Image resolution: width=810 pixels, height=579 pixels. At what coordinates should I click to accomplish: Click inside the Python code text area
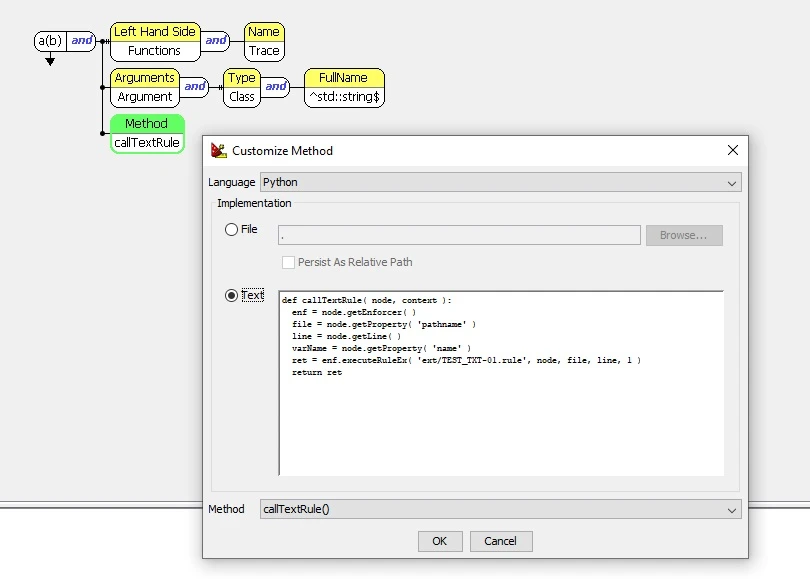(501, 383)
